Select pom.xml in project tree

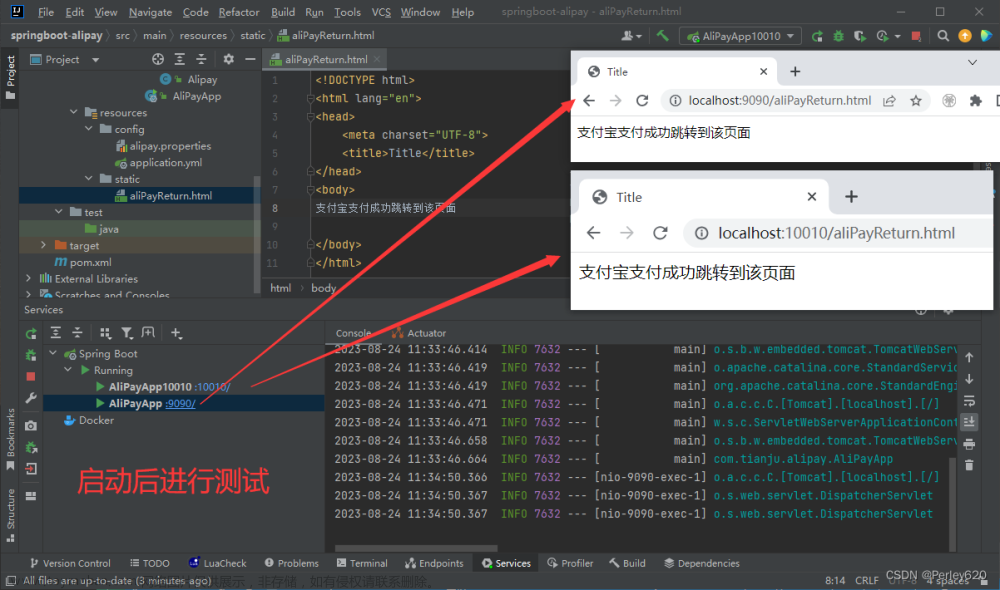(83, 262)
